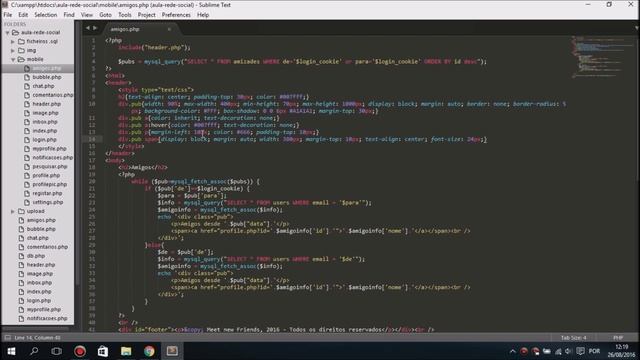Click the file icon beside db.php

(21, 256)
